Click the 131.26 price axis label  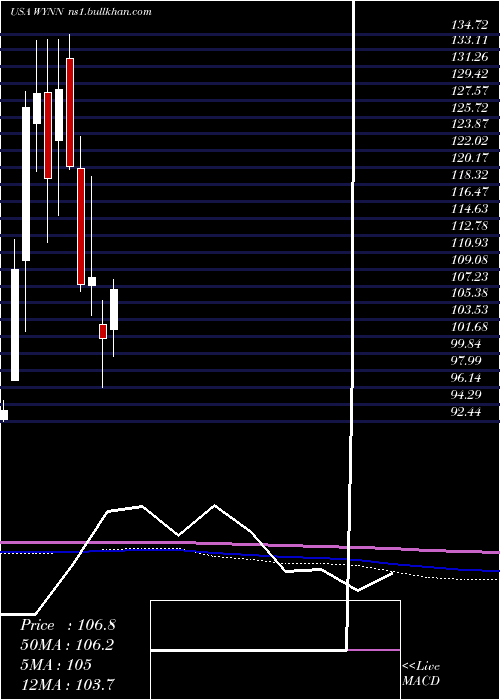click(x=470, y=57)
